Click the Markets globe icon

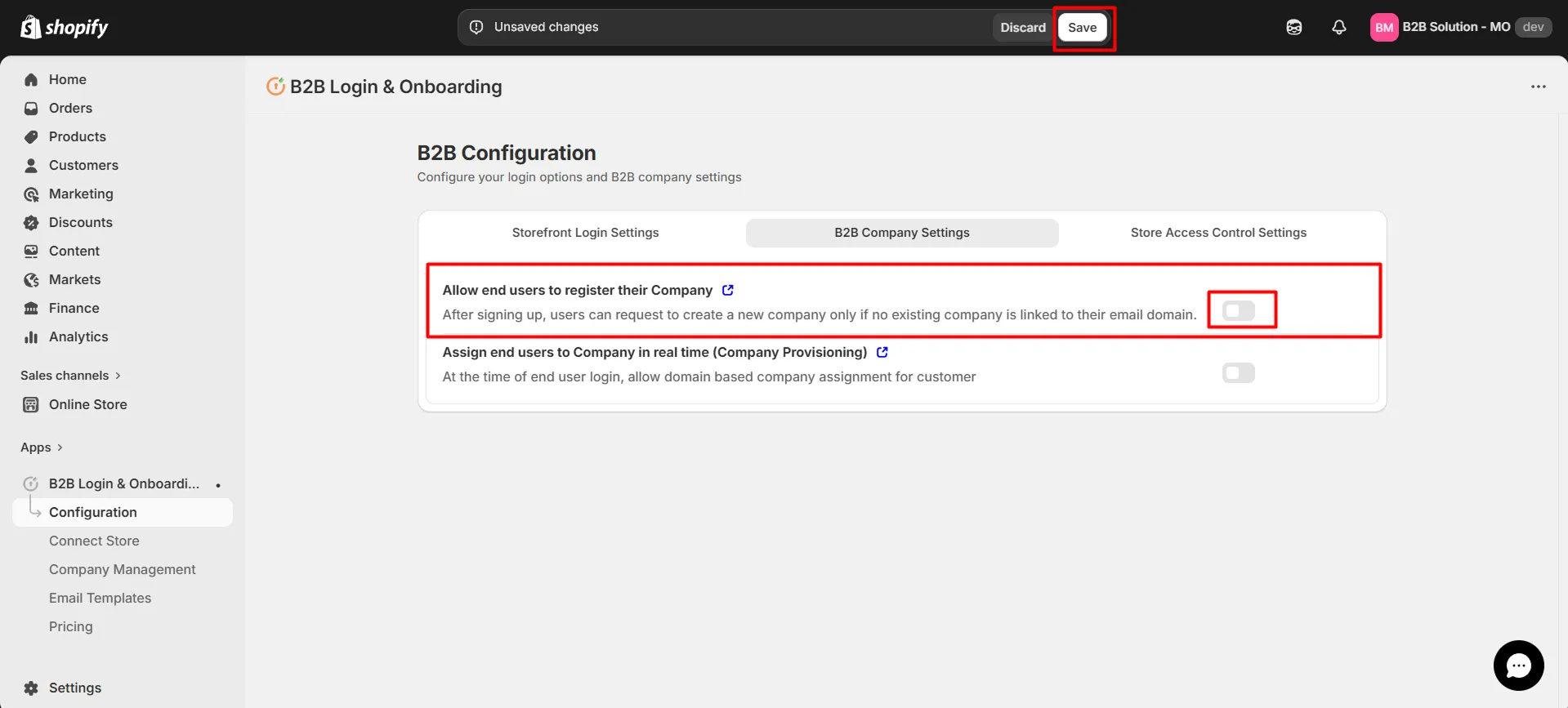(x=31, y=279)
